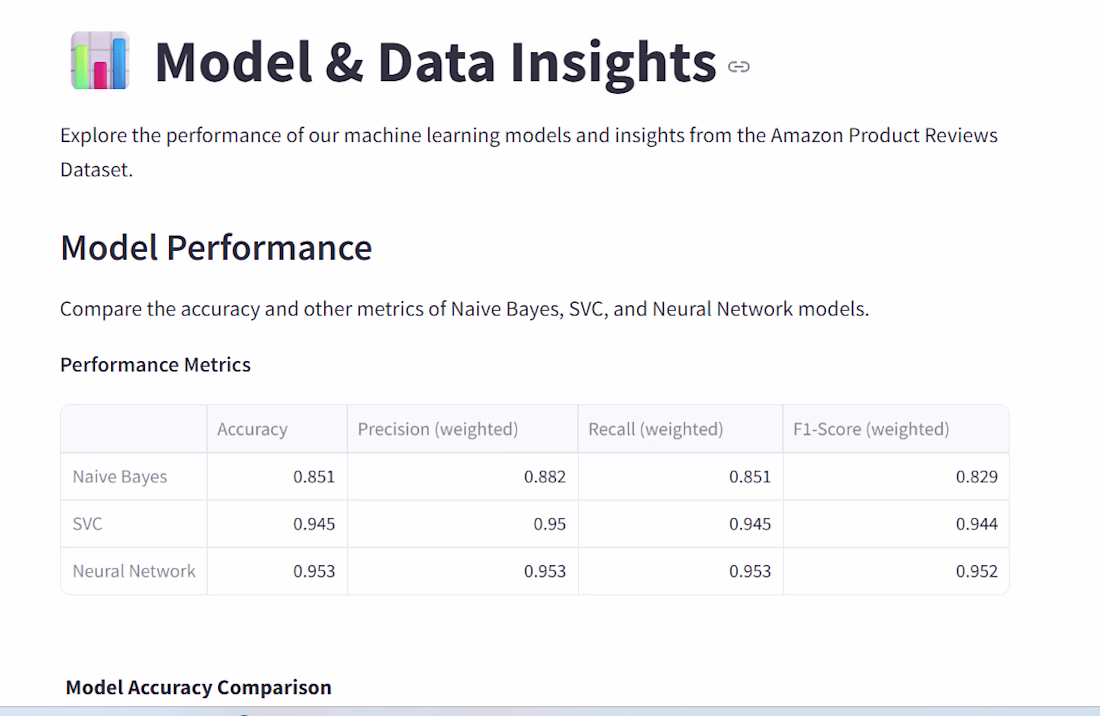Select the F1-Score (weighted) column header

coord(870,429)
